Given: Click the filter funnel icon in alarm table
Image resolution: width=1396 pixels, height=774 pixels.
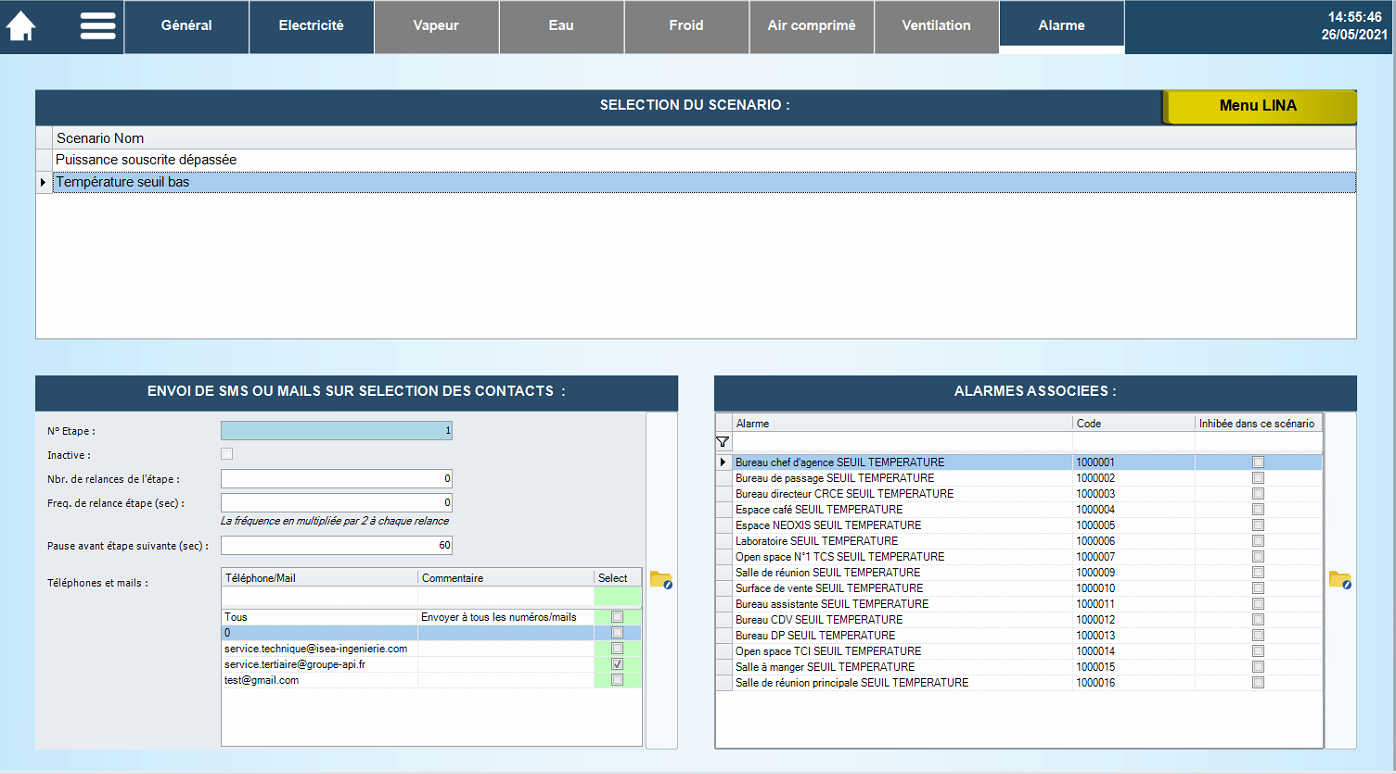Looking at the screenshot, I should point(722,441).
